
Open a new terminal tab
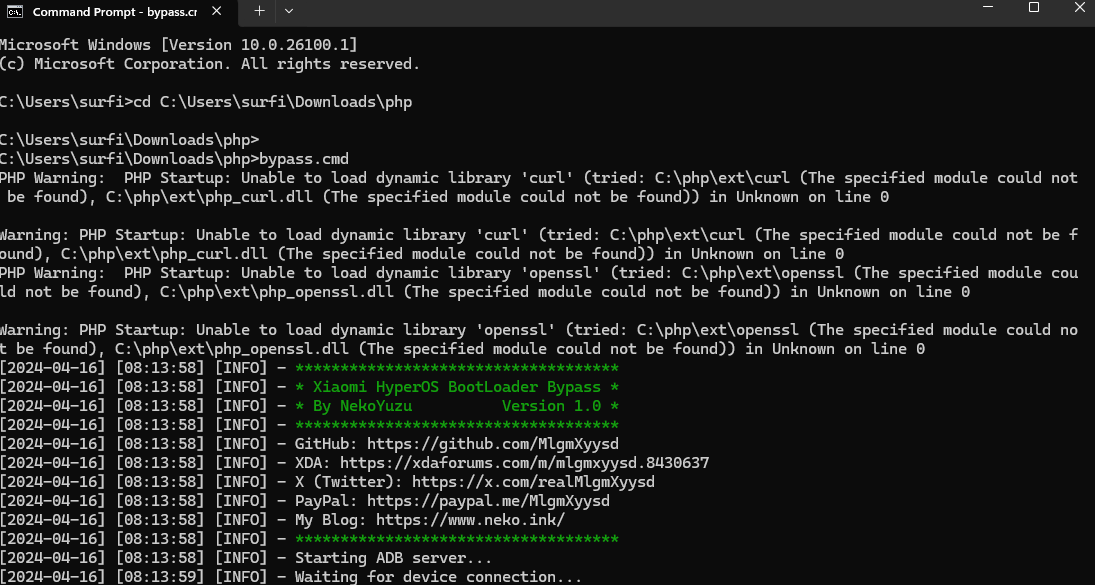click(x=259, y=11)
